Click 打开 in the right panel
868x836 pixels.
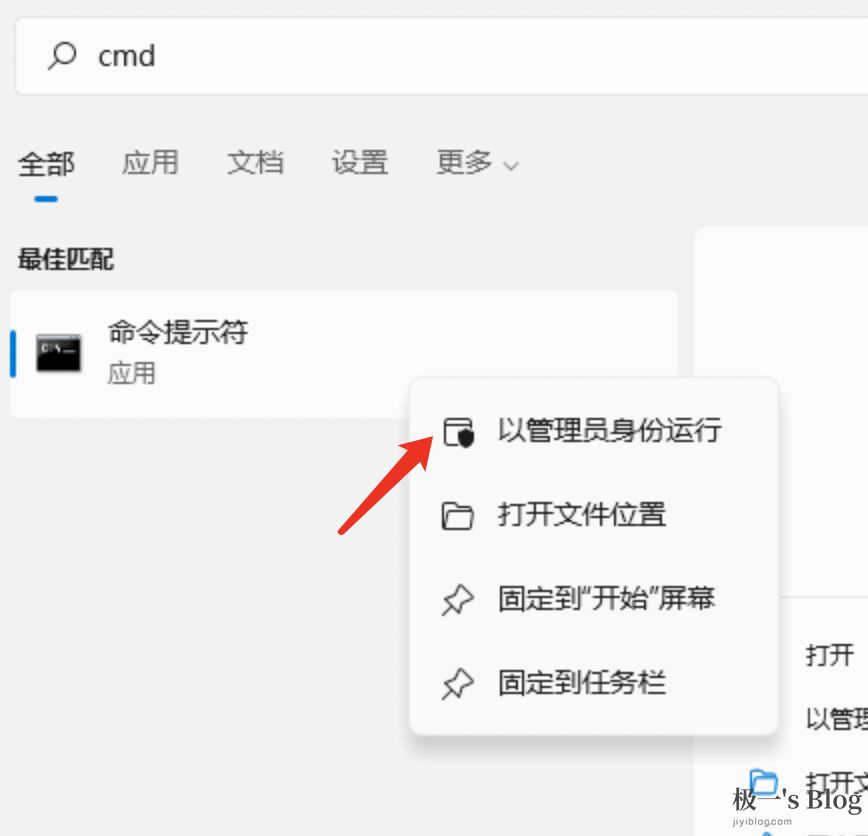pyautogui.click(x=829, y=656)
